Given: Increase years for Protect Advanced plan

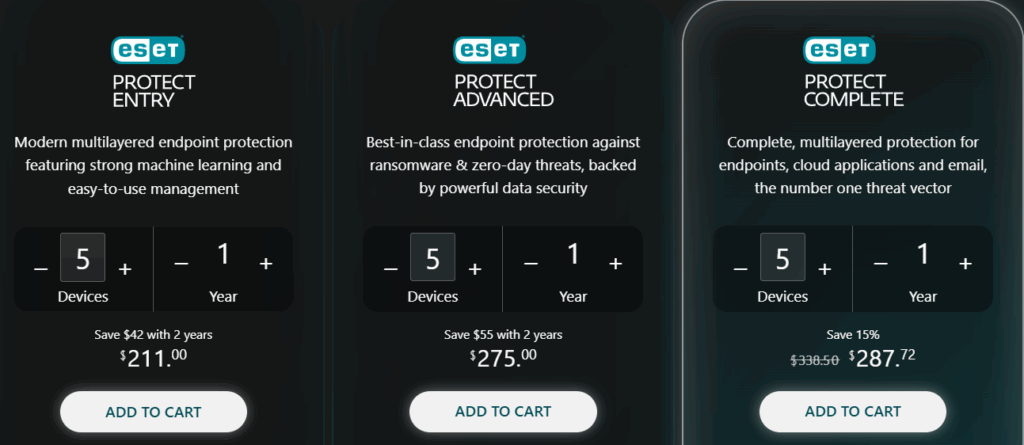Looking at the screenshot, I should coord(616,264).
